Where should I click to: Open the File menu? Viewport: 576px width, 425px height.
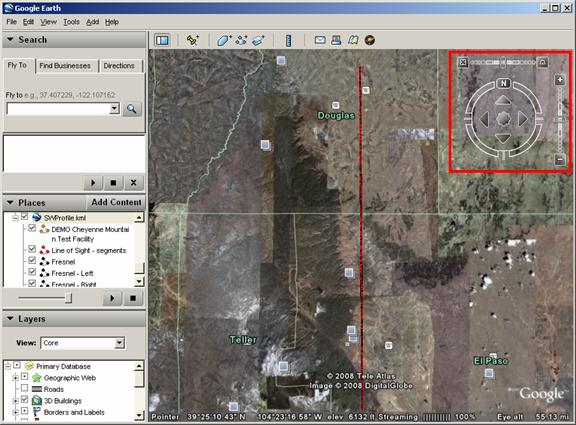11,22
